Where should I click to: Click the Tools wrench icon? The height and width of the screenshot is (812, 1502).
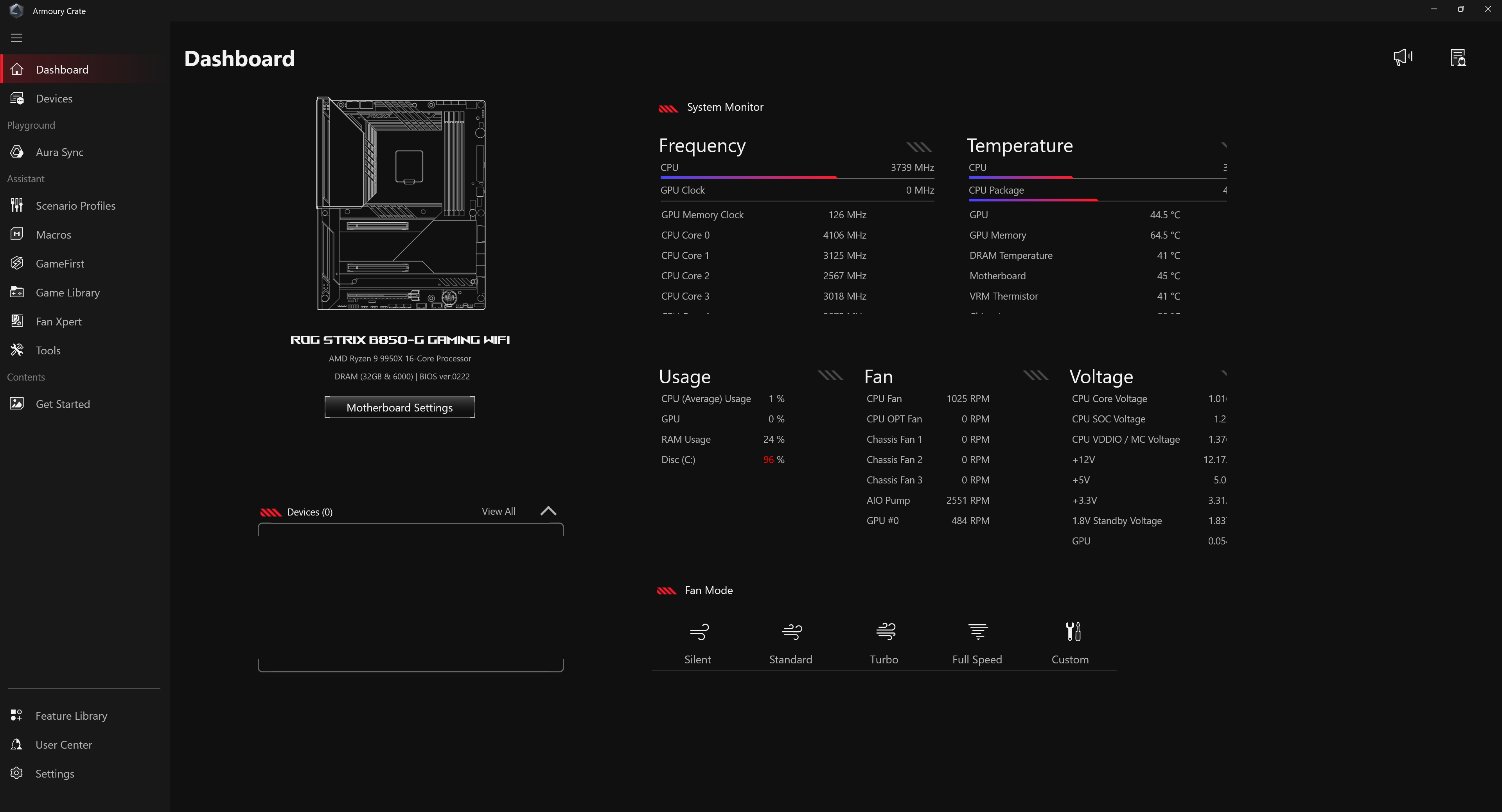click(x=17, y=350)
